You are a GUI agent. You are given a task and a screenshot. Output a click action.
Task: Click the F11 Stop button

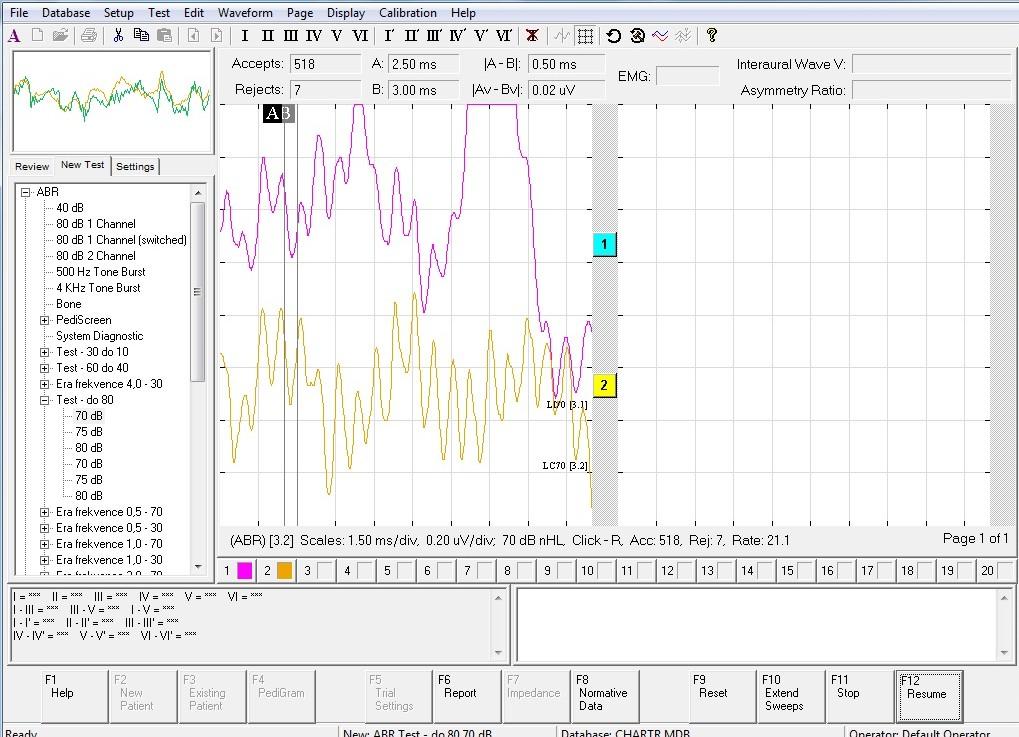tap(860, 696)
